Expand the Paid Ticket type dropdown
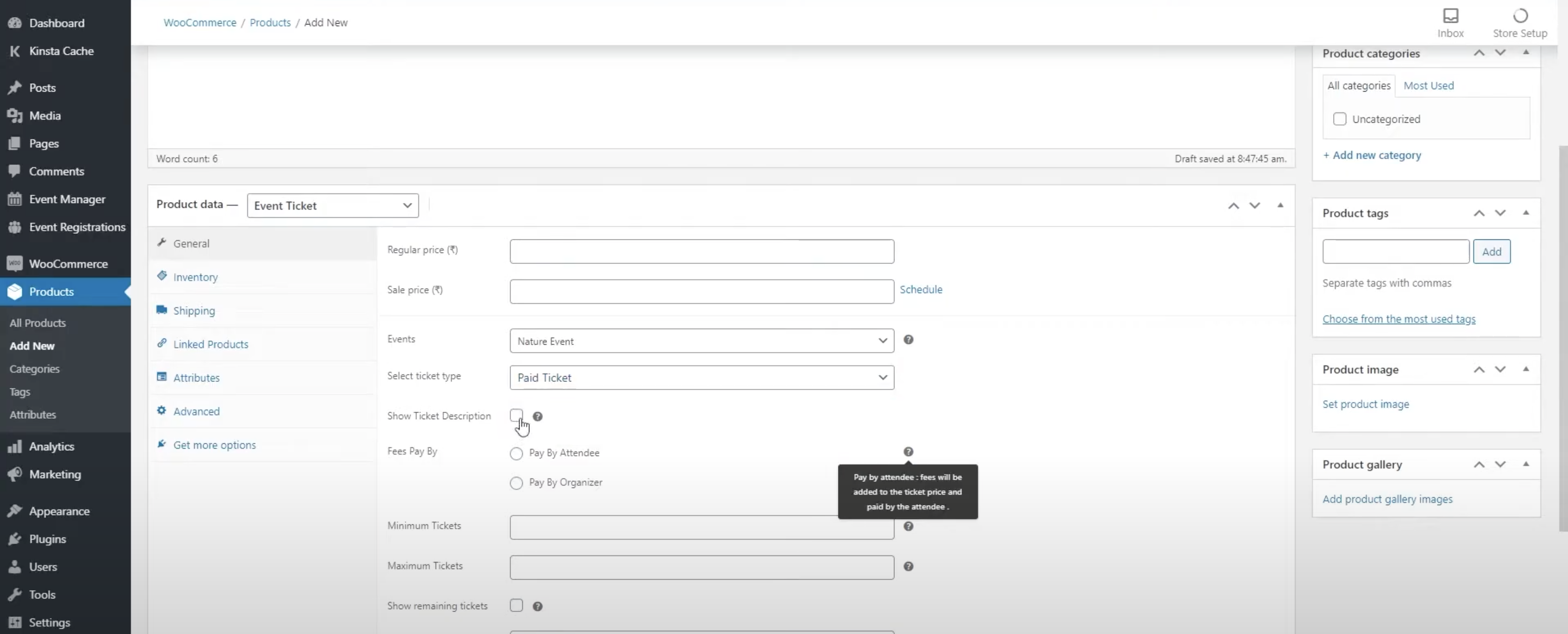Screen dimensions: 1568x634 click(x=701, y=378)
